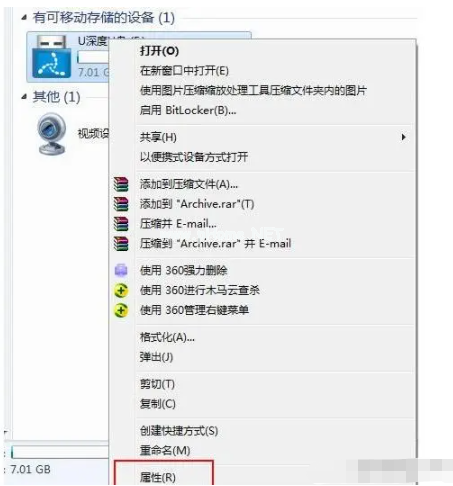Click WinRAR icon beside 压缩并 E-mail
The width and height of the screenshot is (453, 486).
121,224
